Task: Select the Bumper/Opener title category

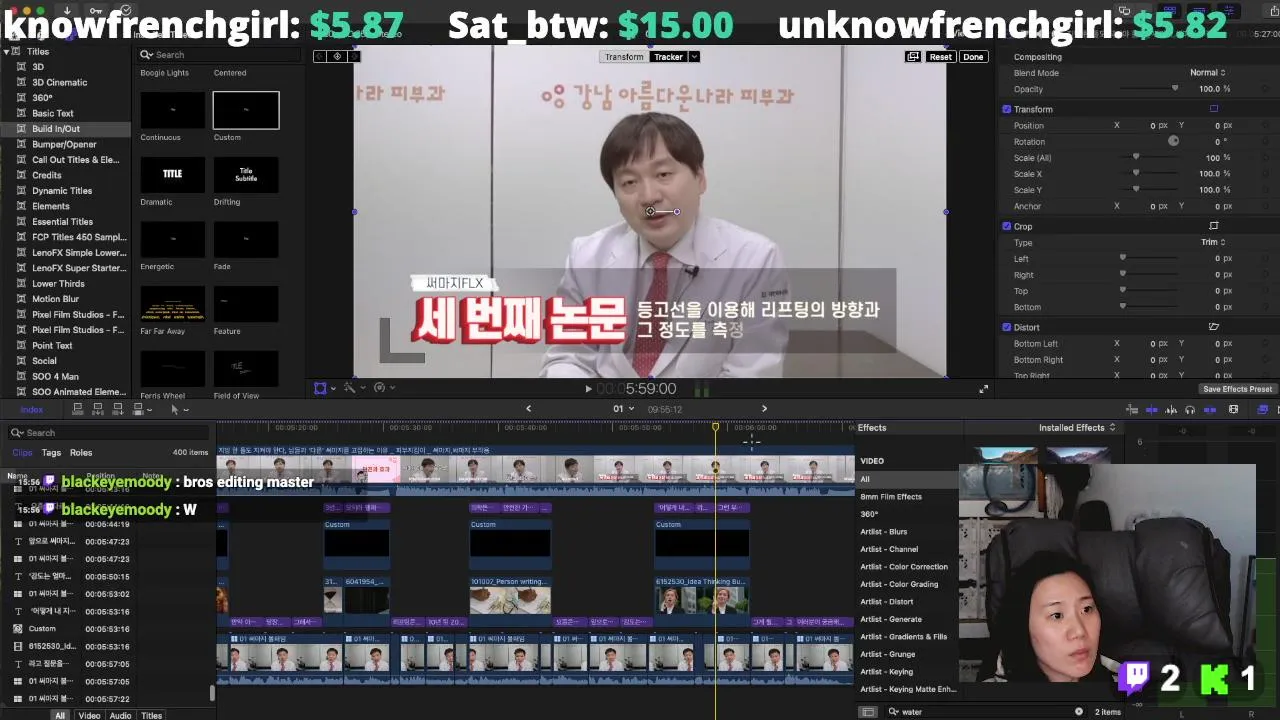Action: 64,144
